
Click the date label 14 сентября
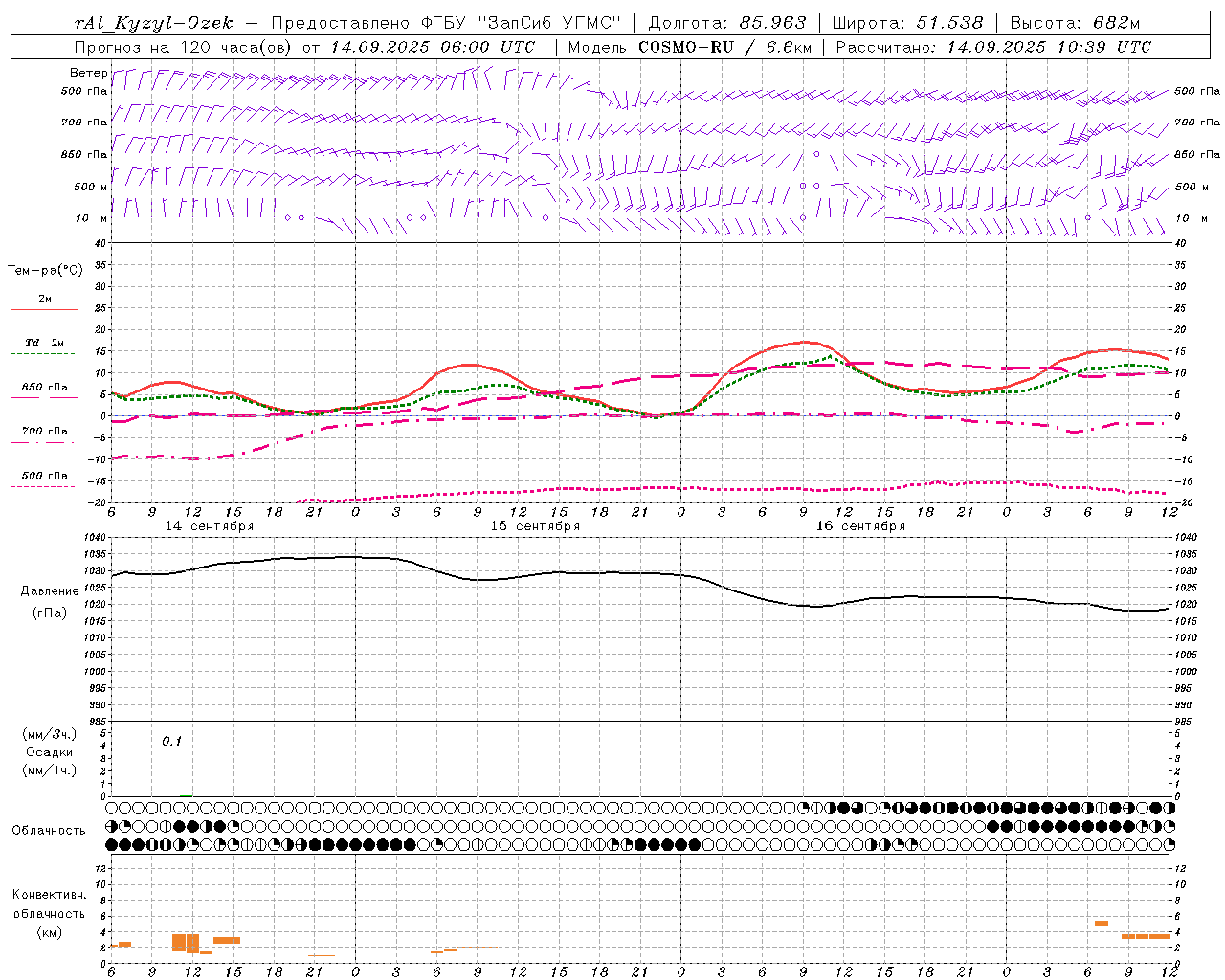click(x=210, y=526)
